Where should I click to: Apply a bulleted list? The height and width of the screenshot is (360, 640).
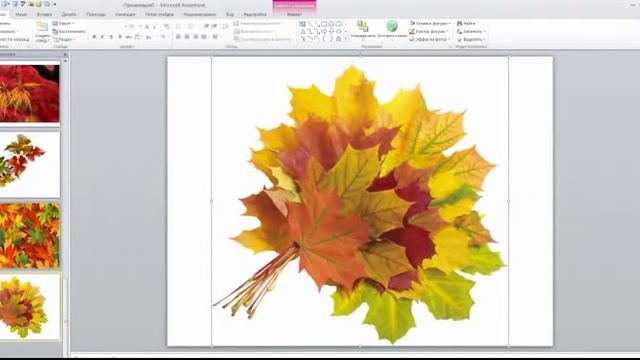coord(179,26)
